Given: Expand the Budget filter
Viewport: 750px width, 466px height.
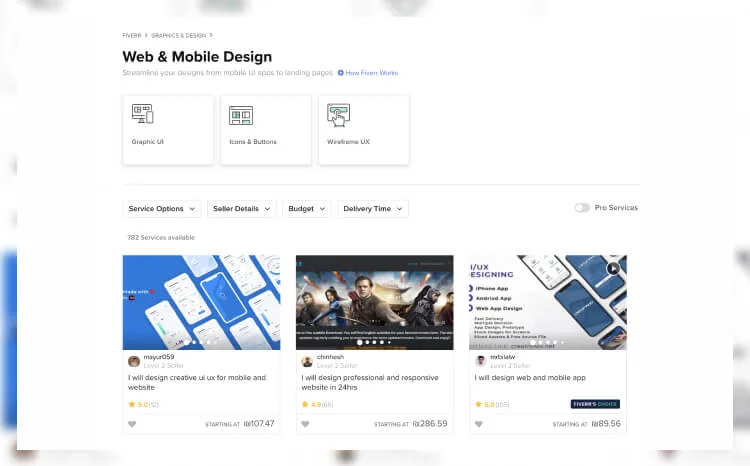Looking at the screenshot, I should 307,209.
